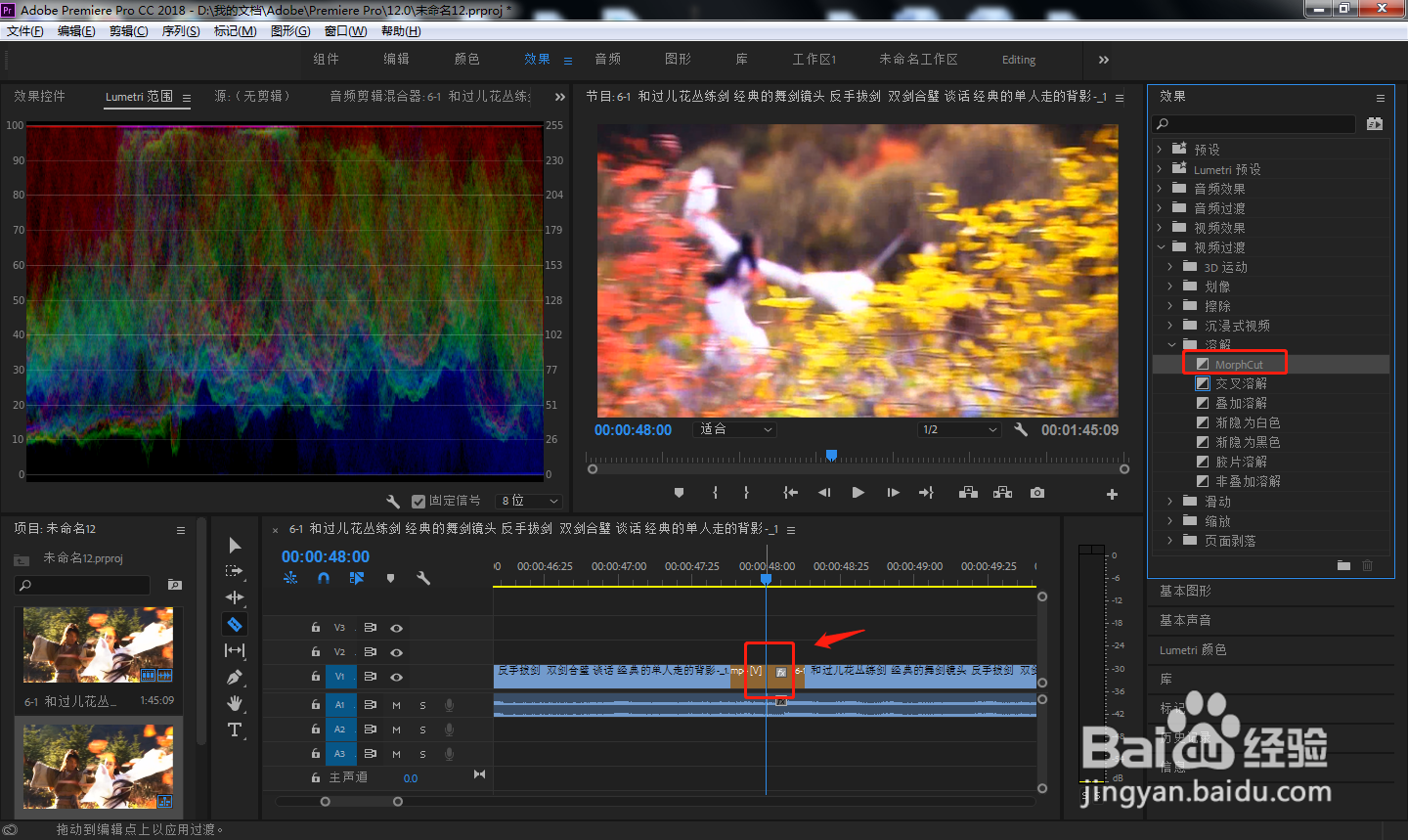Select the Slip tool
The image size is (1408, 840).
pos(235,650)
